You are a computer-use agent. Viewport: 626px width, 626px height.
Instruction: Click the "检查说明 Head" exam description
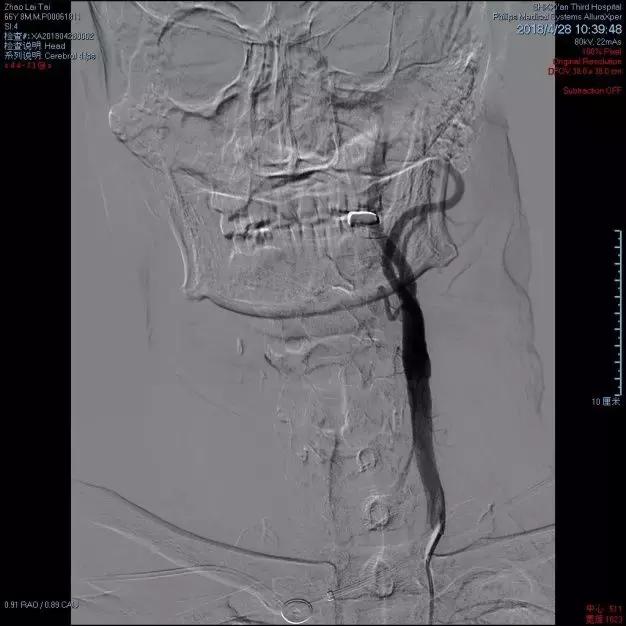(35, 46)
